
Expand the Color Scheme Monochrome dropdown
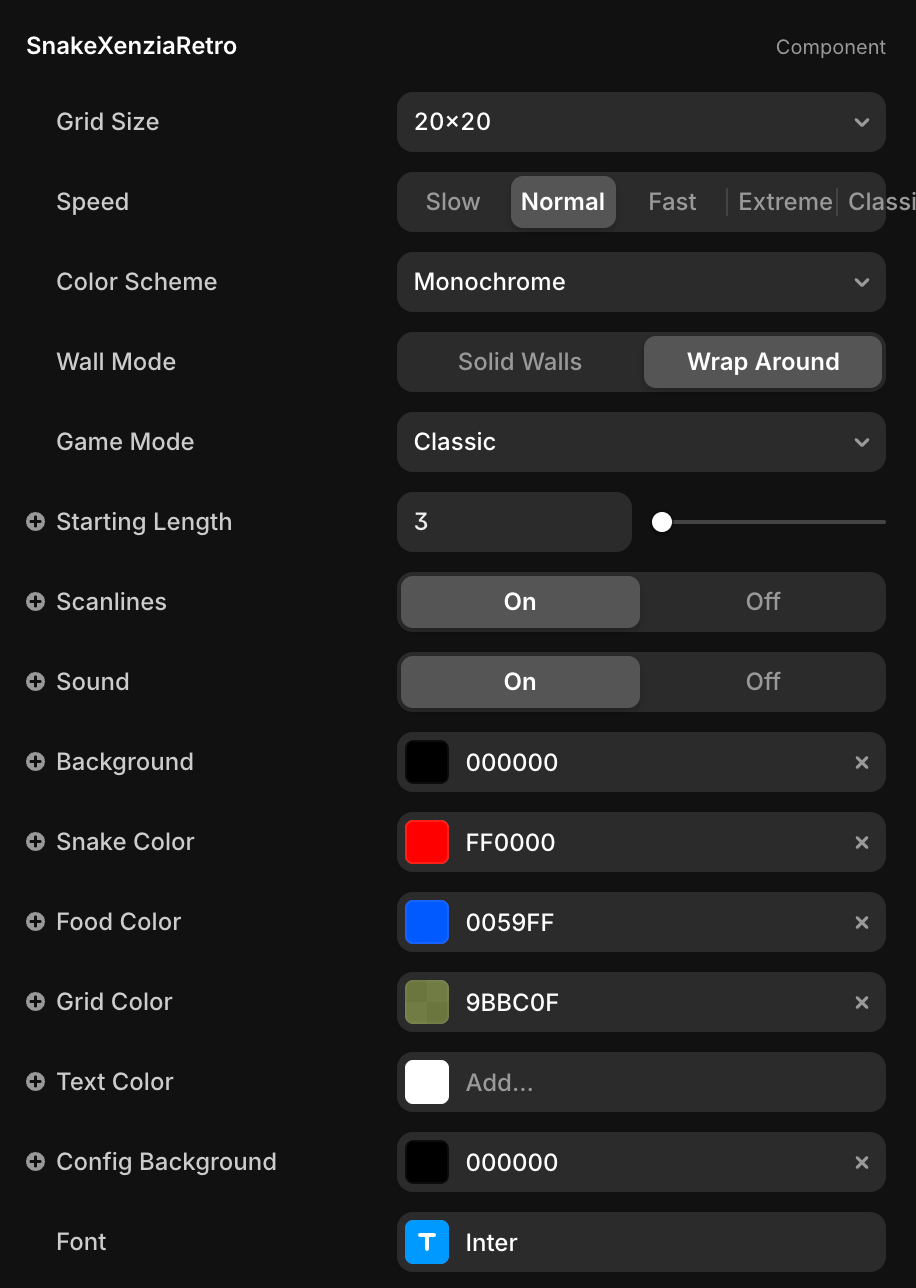[641, 282]
